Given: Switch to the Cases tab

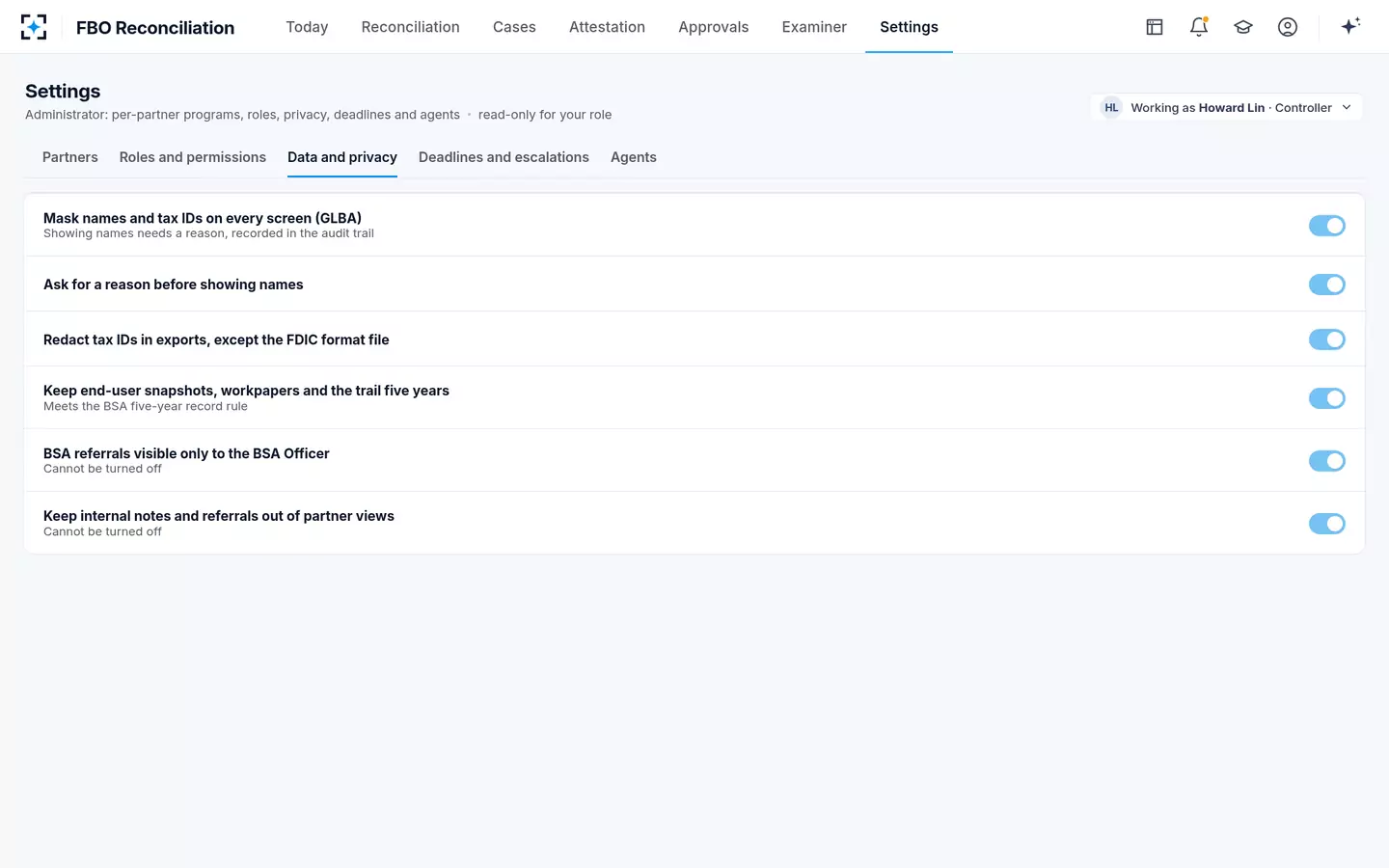Looking at the screenshot, I should click(x=514, y=27).
